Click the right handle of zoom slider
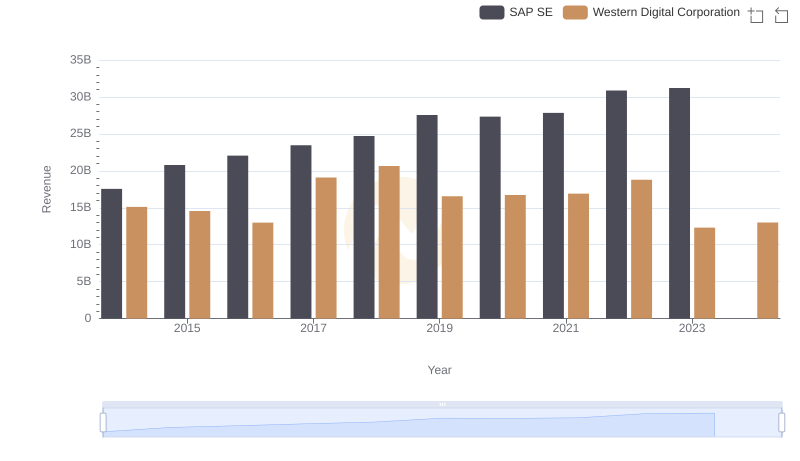 [x=782, y=423]
